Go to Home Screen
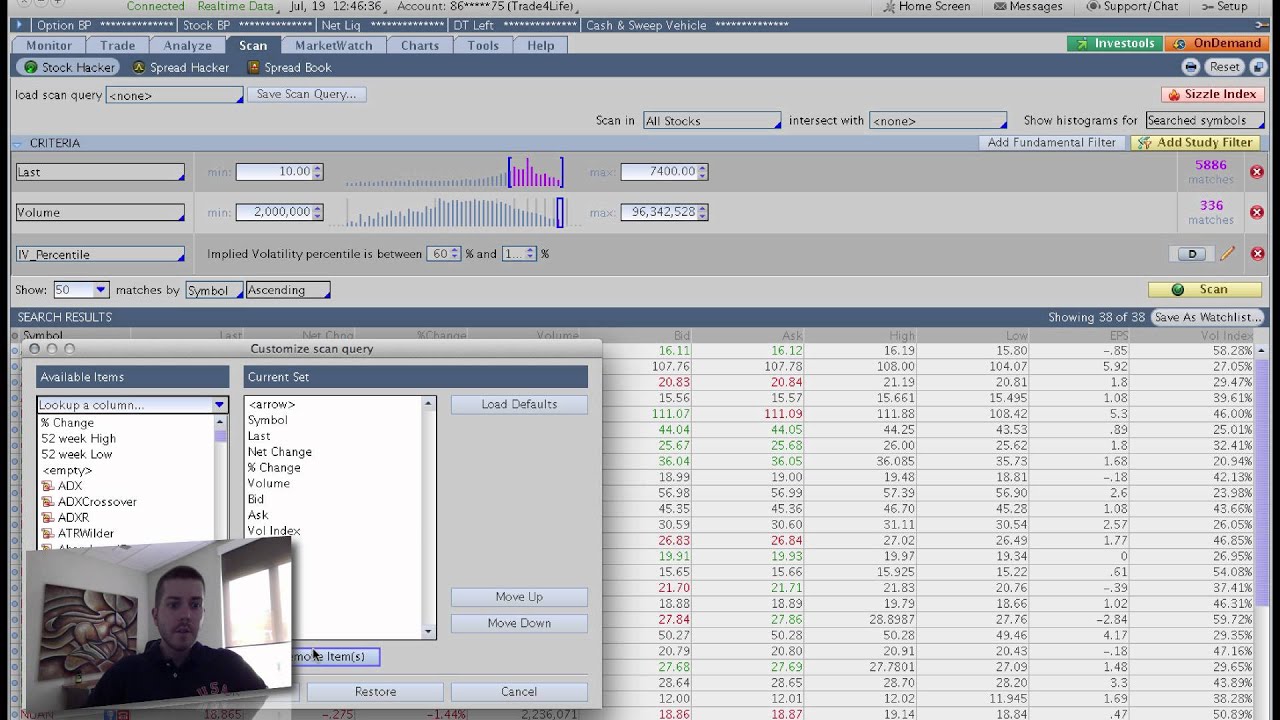This screenshot has height=720, width=1280. coord(925,7)
